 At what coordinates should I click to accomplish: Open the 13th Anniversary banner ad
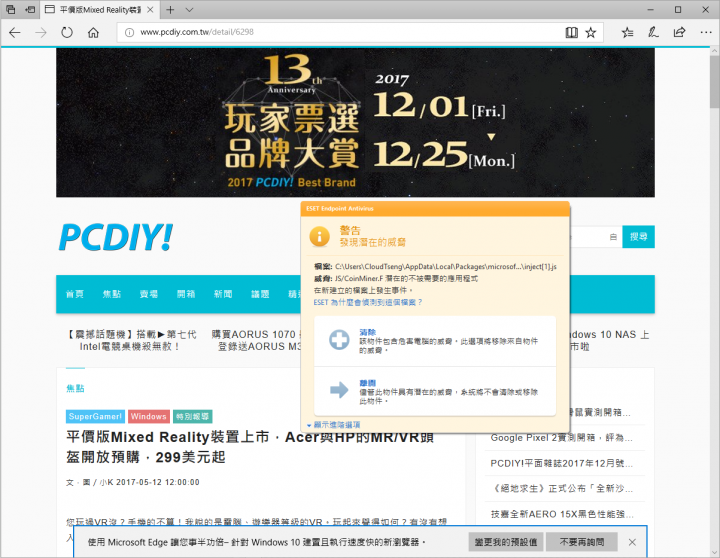[355, 123]
